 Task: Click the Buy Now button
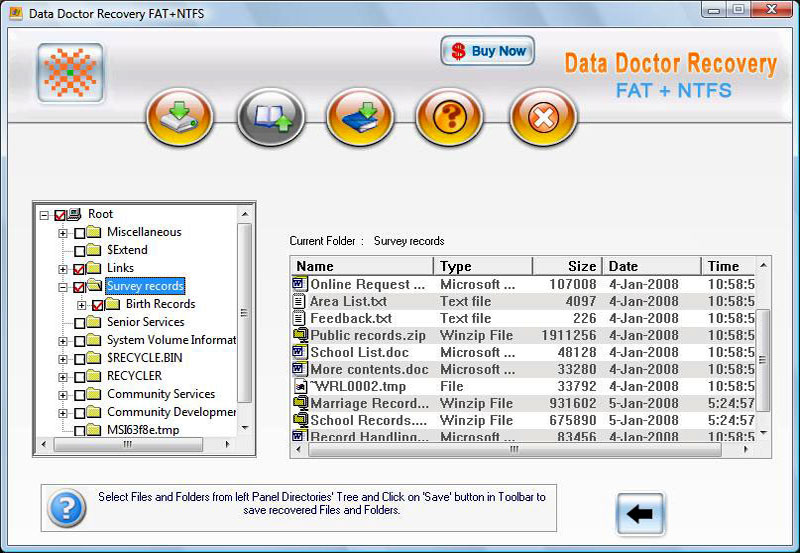click(488, 51)
